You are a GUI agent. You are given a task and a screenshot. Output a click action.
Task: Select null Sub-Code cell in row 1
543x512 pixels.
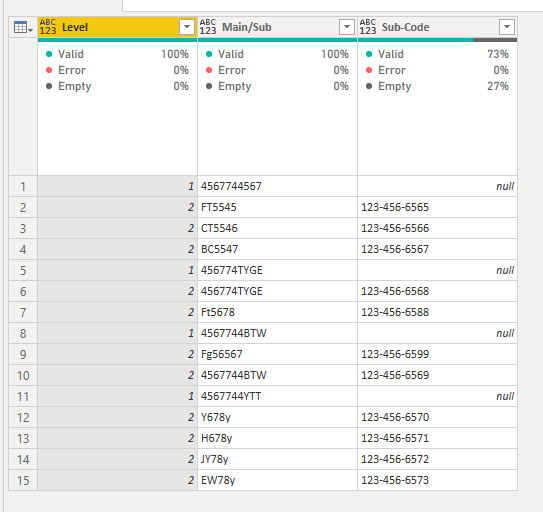pyautogui.click(x=437, y=186)
